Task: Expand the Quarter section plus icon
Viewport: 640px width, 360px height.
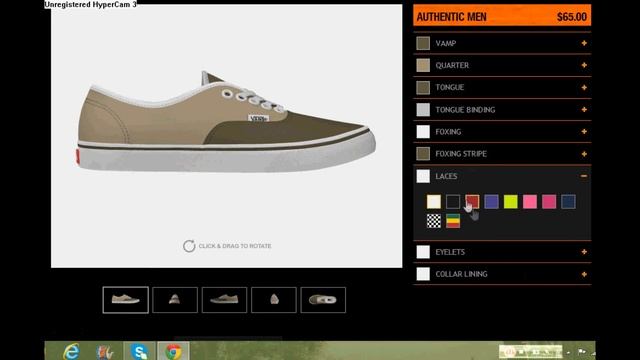Action: (x=584, y=65)
